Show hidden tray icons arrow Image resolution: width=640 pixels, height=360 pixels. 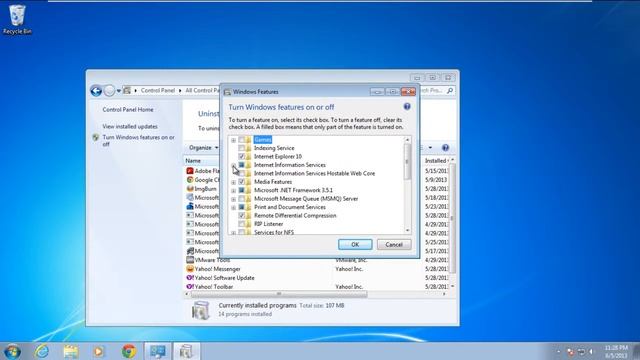click(x=558, y=351)
